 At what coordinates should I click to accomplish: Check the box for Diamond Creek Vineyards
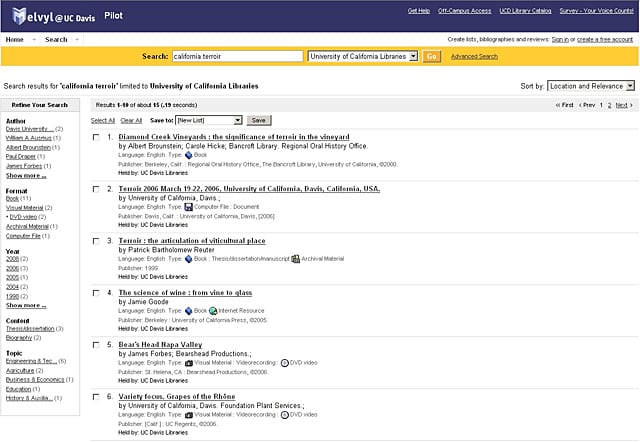[x=96, y=136]
